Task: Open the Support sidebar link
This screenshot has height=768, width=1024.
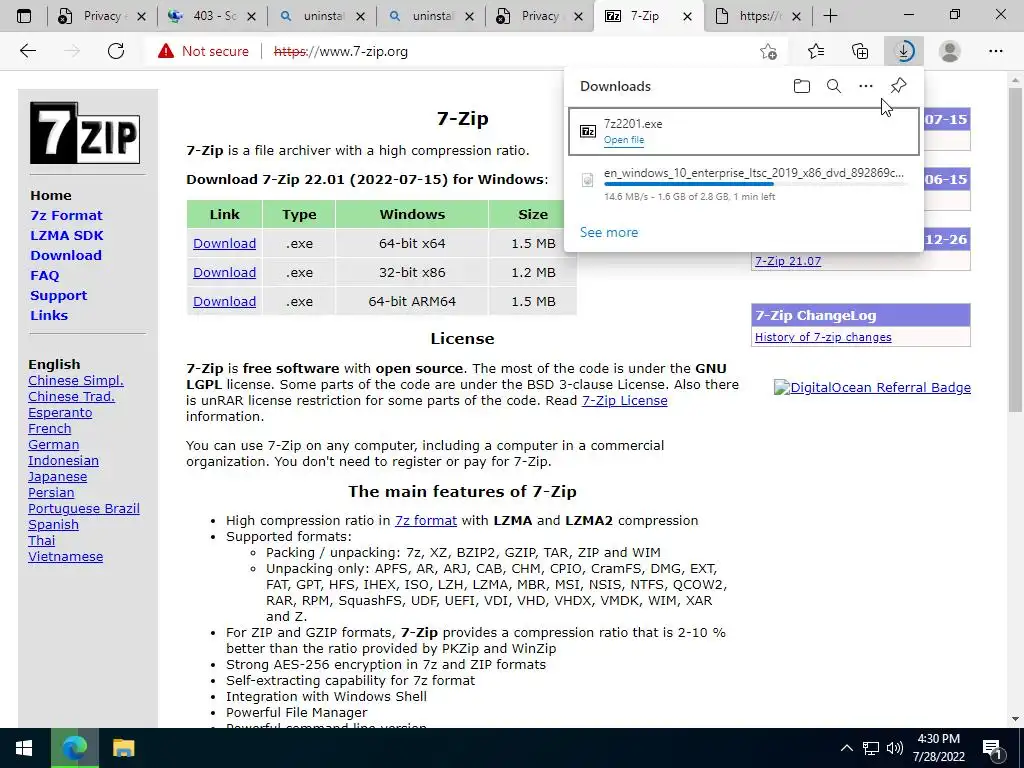Action: (58, 295)
